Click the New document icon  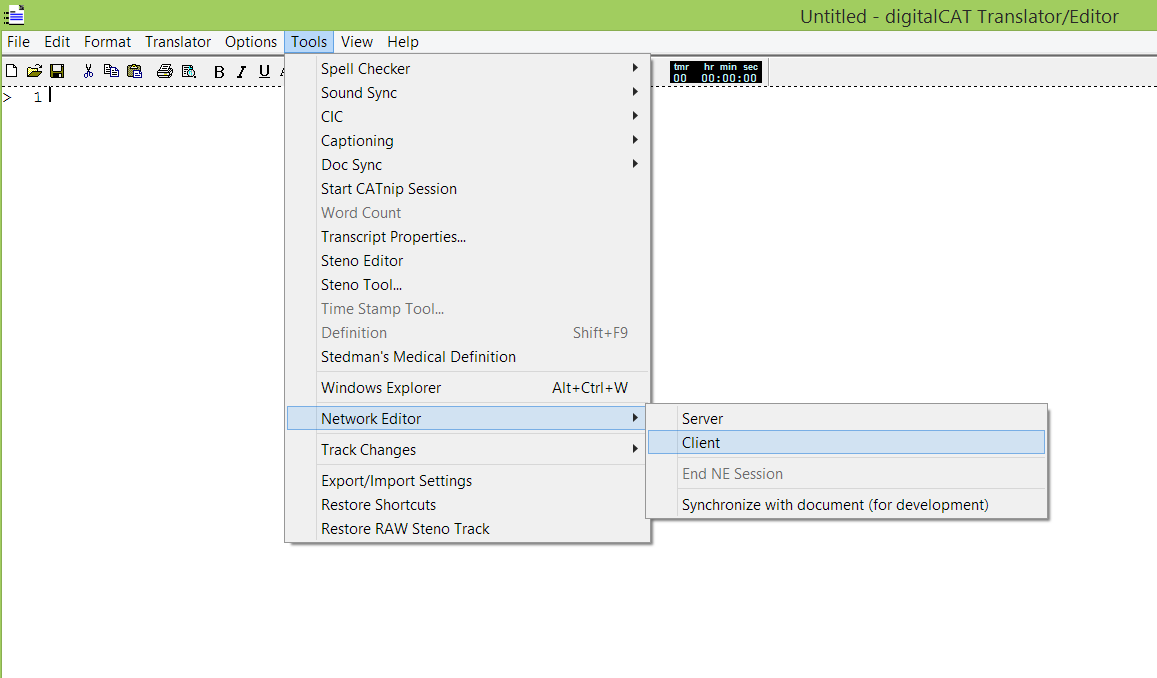coord(11,71)
